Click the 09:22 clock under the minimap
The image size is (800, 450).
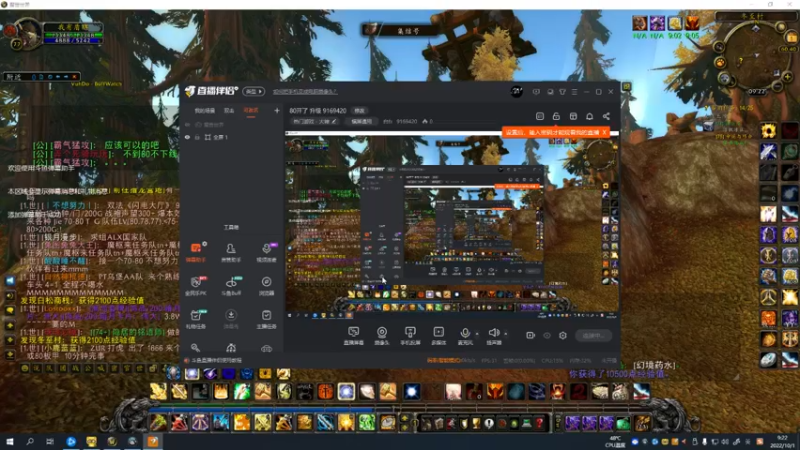pos(757,91)
